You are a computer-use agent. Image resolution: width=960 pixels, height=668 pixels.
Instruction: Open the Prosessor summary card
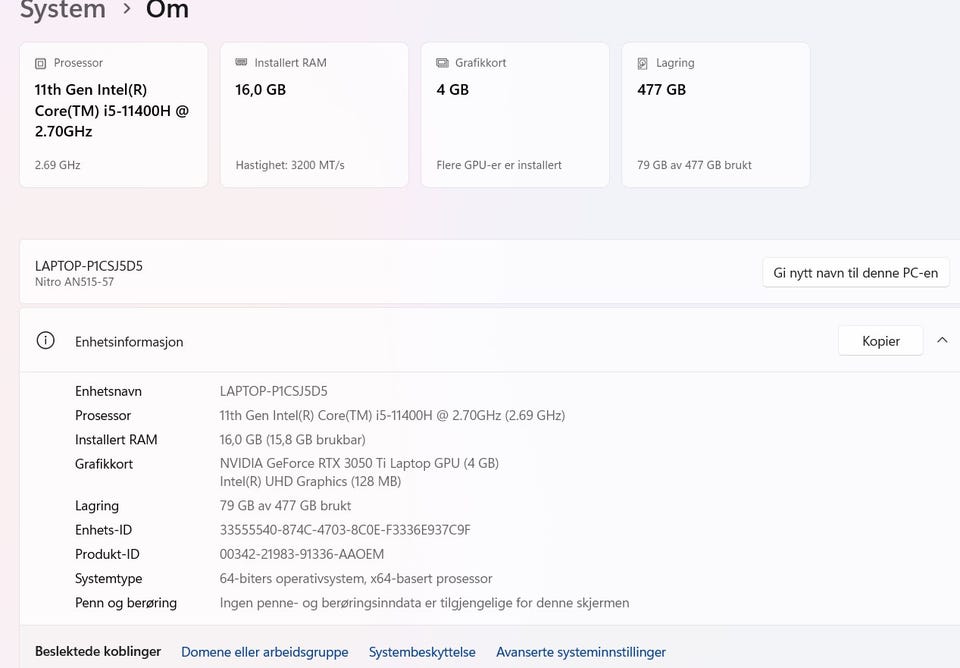click(x=114, y=114)
